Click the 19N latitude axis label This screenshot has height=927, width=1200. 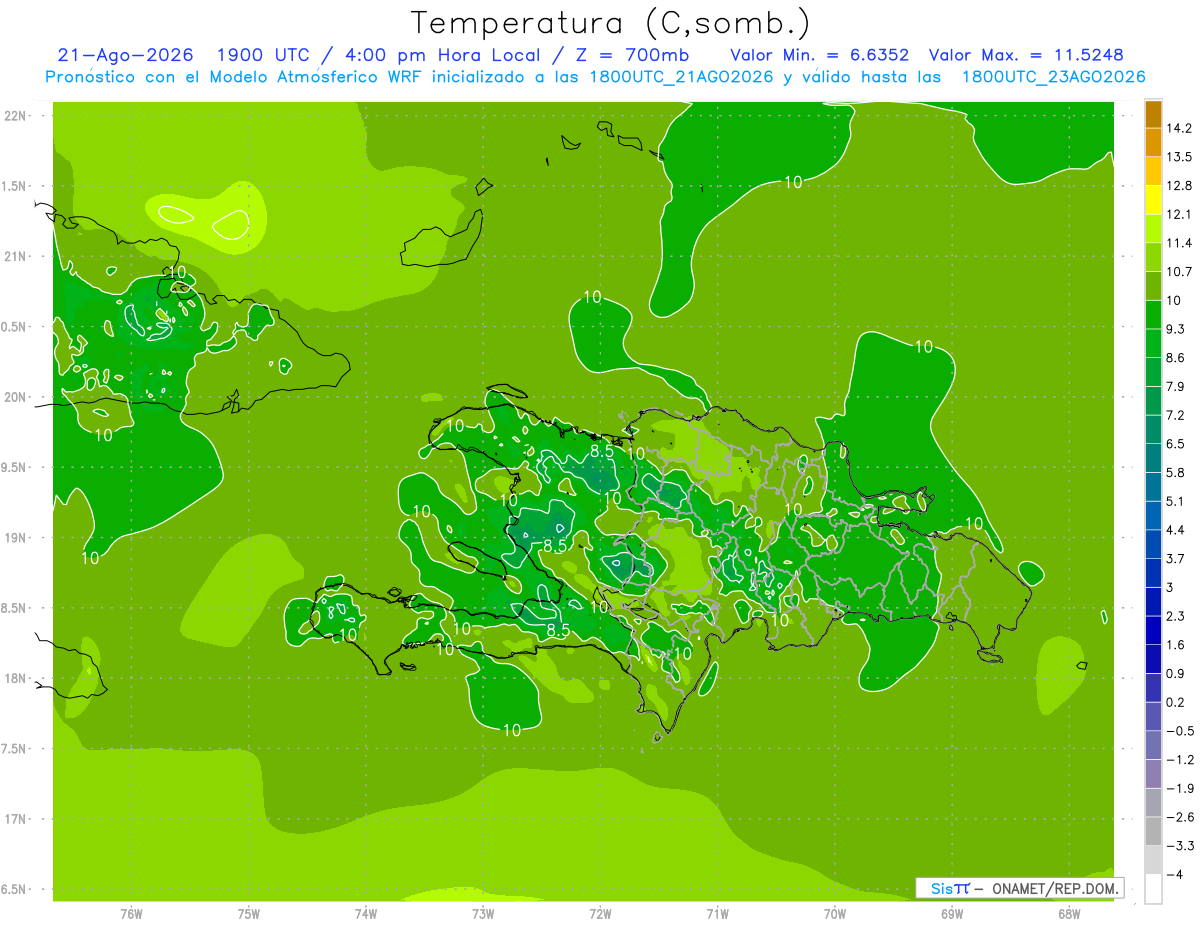pos(17,537)
